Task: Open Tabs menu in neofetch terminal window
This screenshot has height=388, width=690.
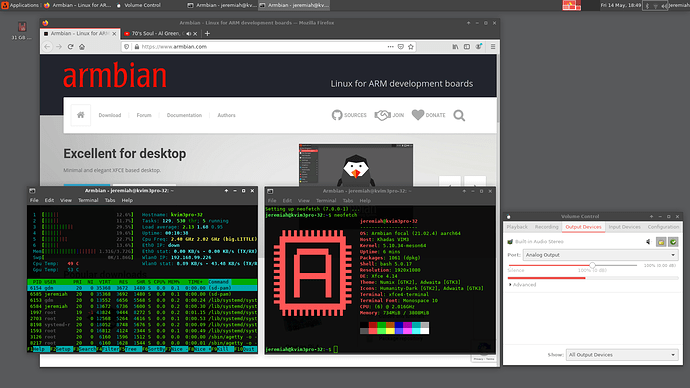Action: click(348, 201)
